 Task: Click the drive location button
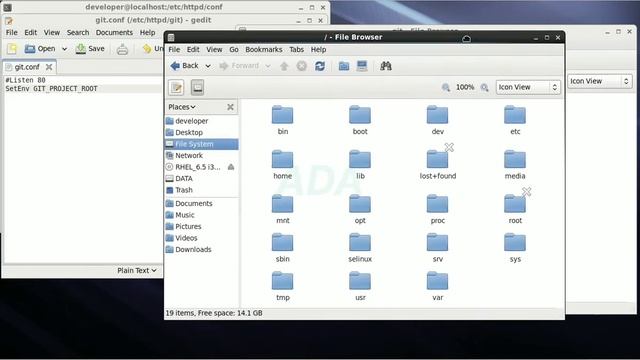point(197,87)
